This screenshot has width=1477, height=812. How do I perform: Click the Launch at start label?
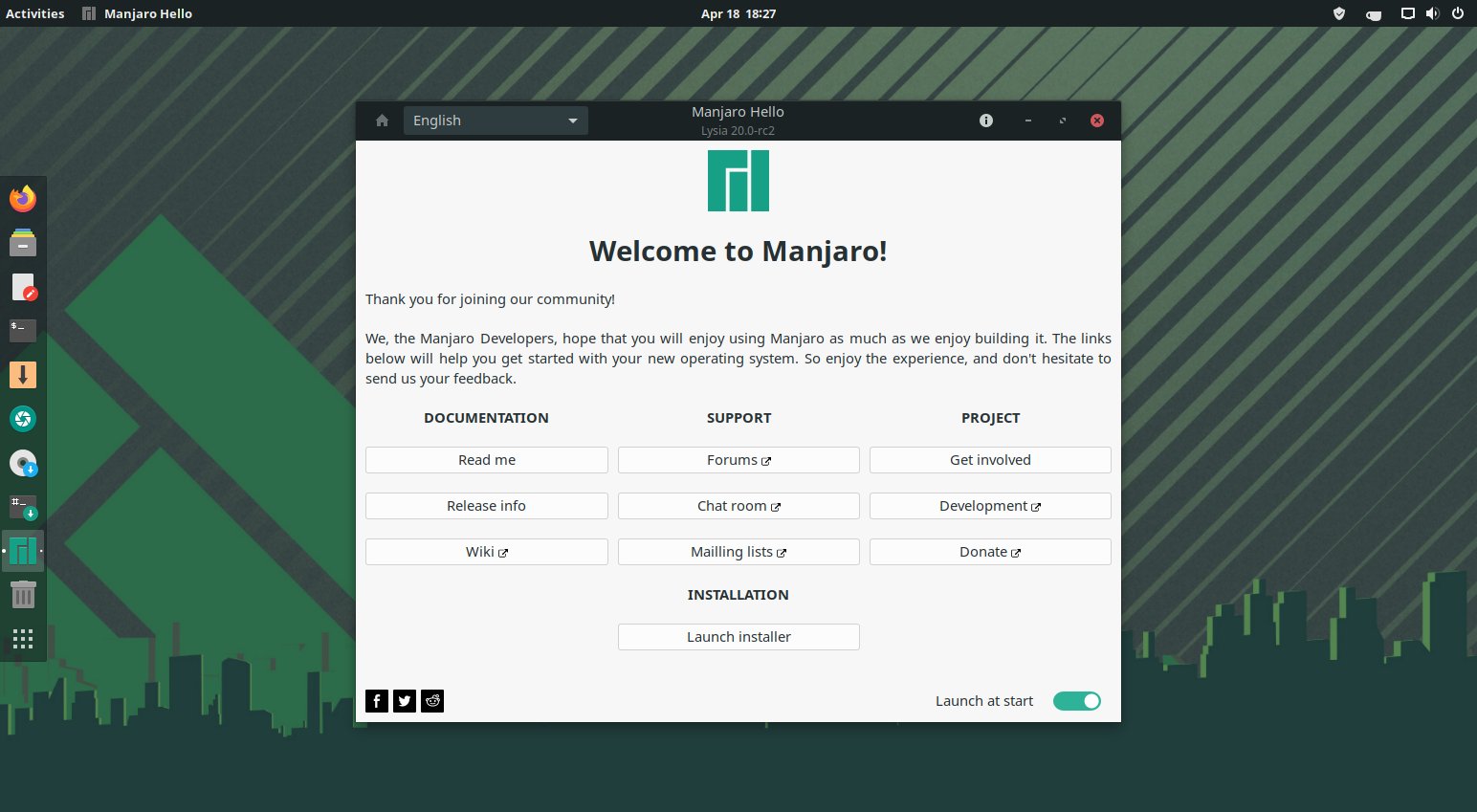point(984,701)
